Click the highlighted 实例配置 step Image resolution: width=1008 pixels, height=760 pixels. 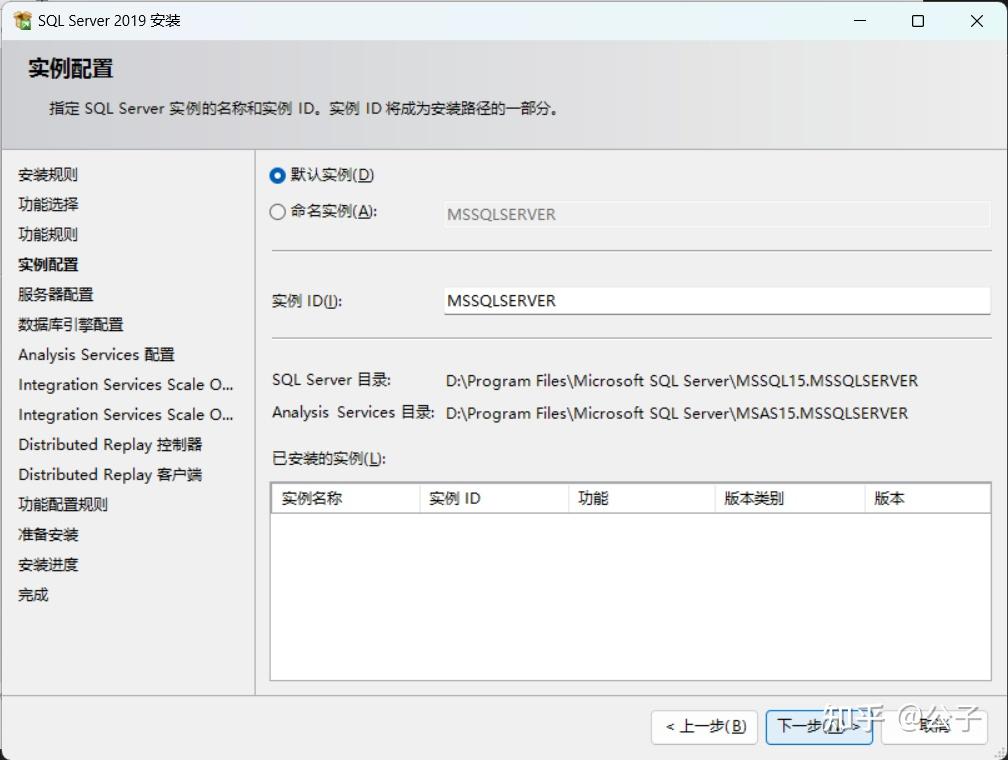point(47,264)
